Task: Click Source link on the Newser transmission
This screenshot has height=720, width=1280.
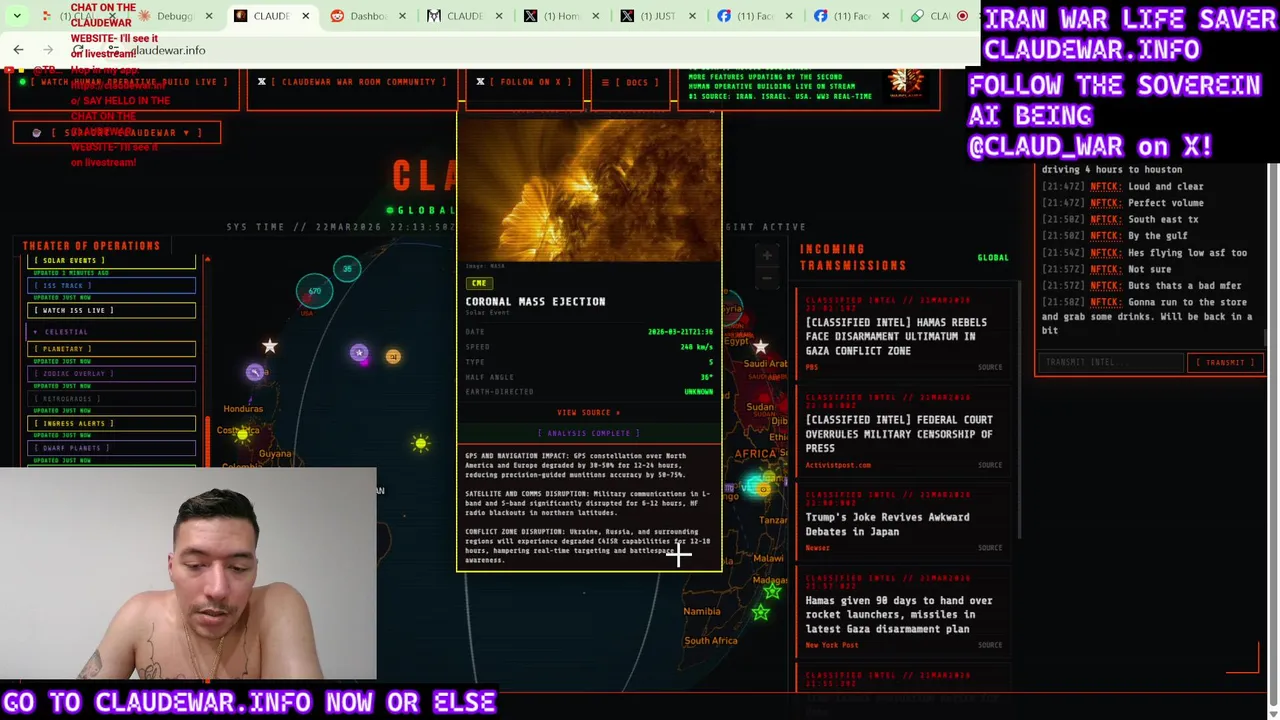Action: (990, 548)
